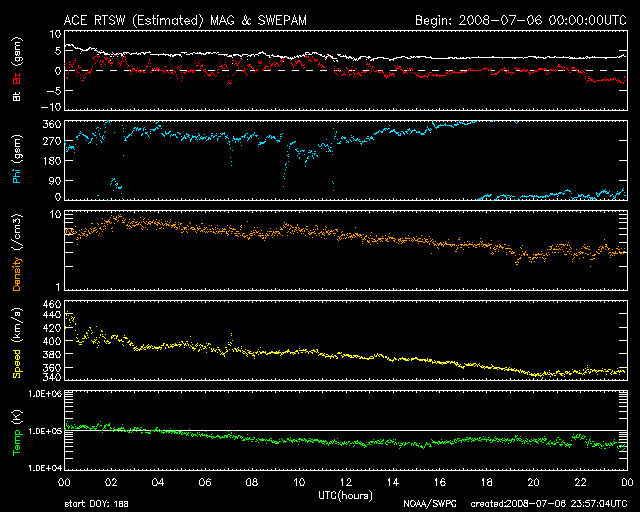Click the 08 hour label on time axis
This screenshot has height=512, width=640.
[x=252, y=482]
